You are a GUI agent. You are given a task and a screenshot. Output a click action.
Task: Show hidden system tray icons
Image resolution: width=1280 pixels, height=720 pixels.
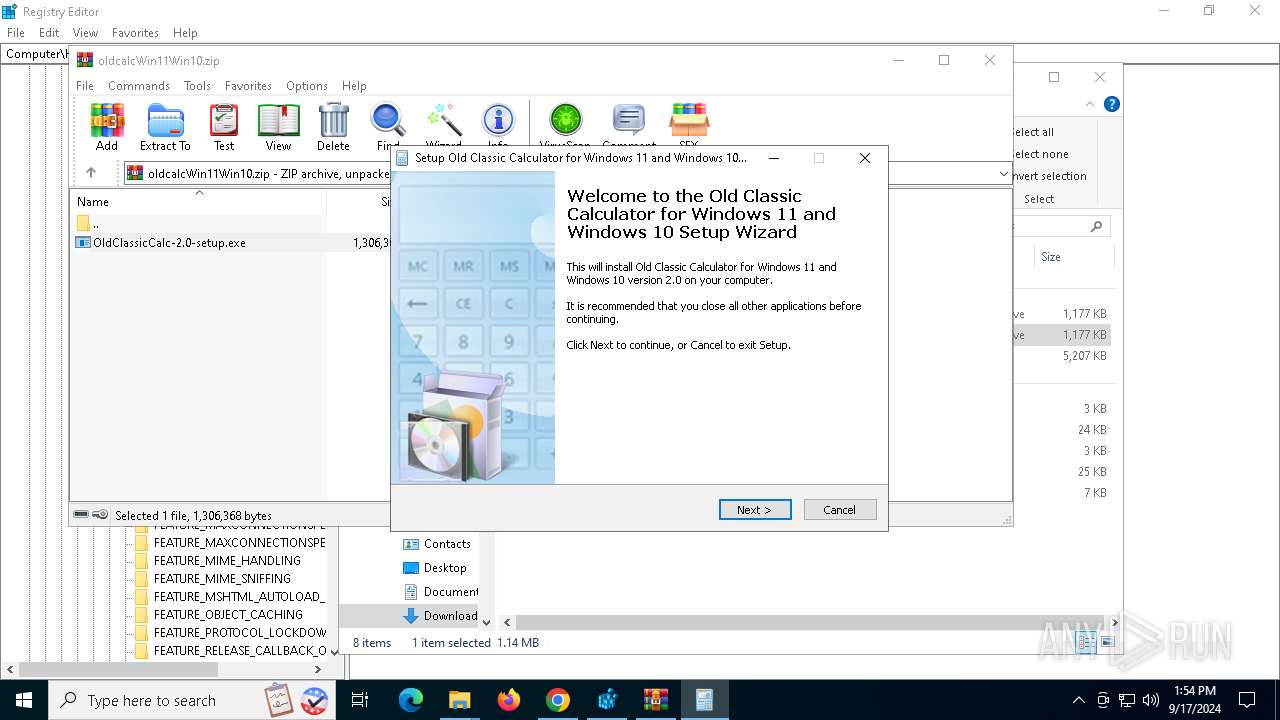point(1078,700)
